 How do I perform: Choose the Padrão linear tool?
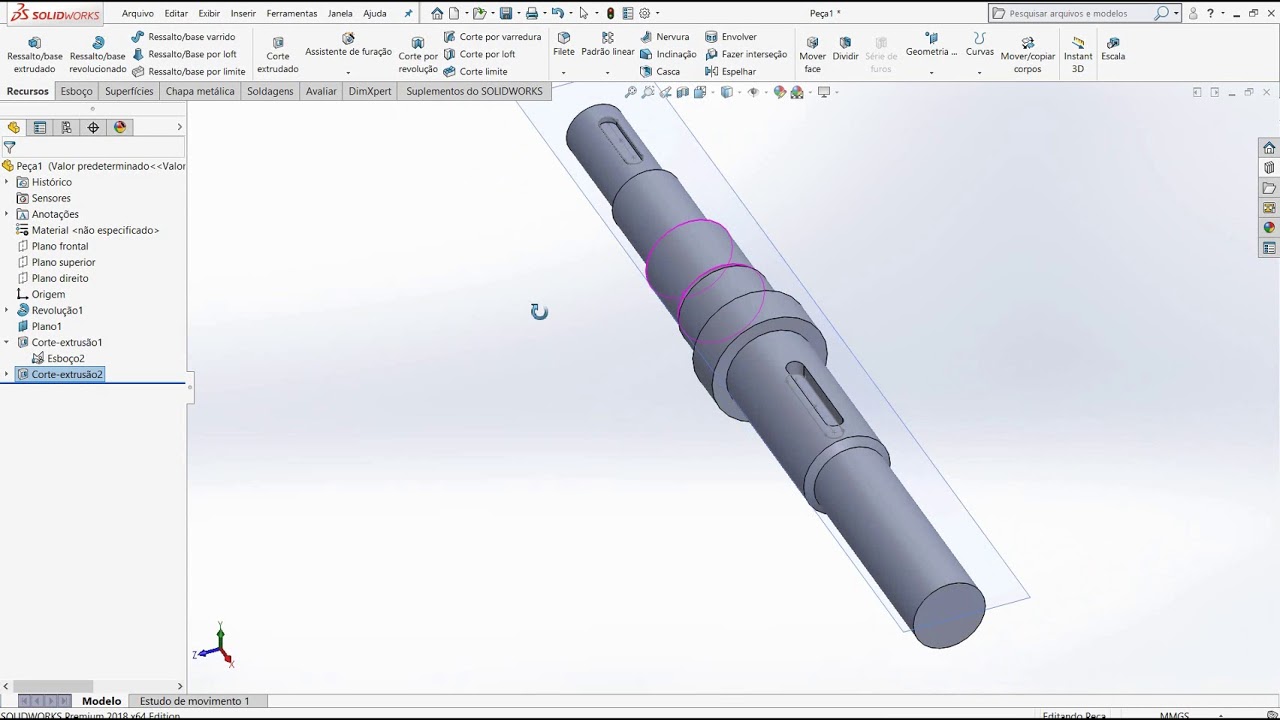(x=608, y=45)
